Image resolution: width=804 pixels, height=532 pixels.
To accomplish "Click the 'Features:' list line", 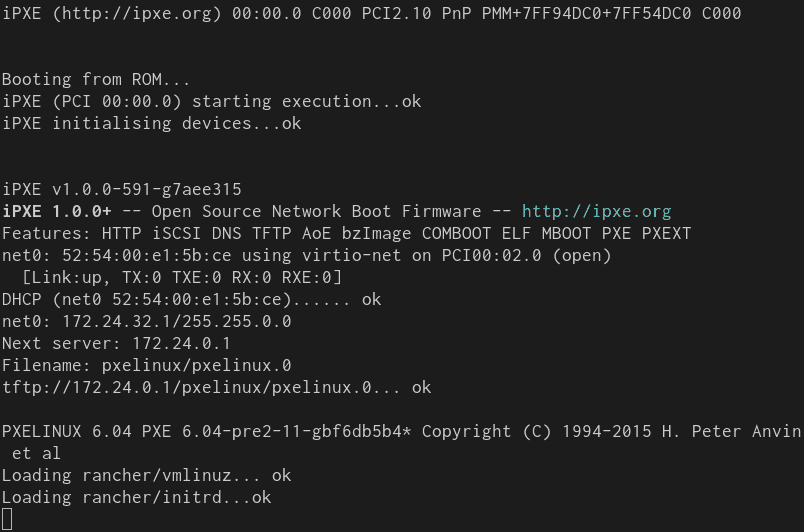I will [347, 233].
